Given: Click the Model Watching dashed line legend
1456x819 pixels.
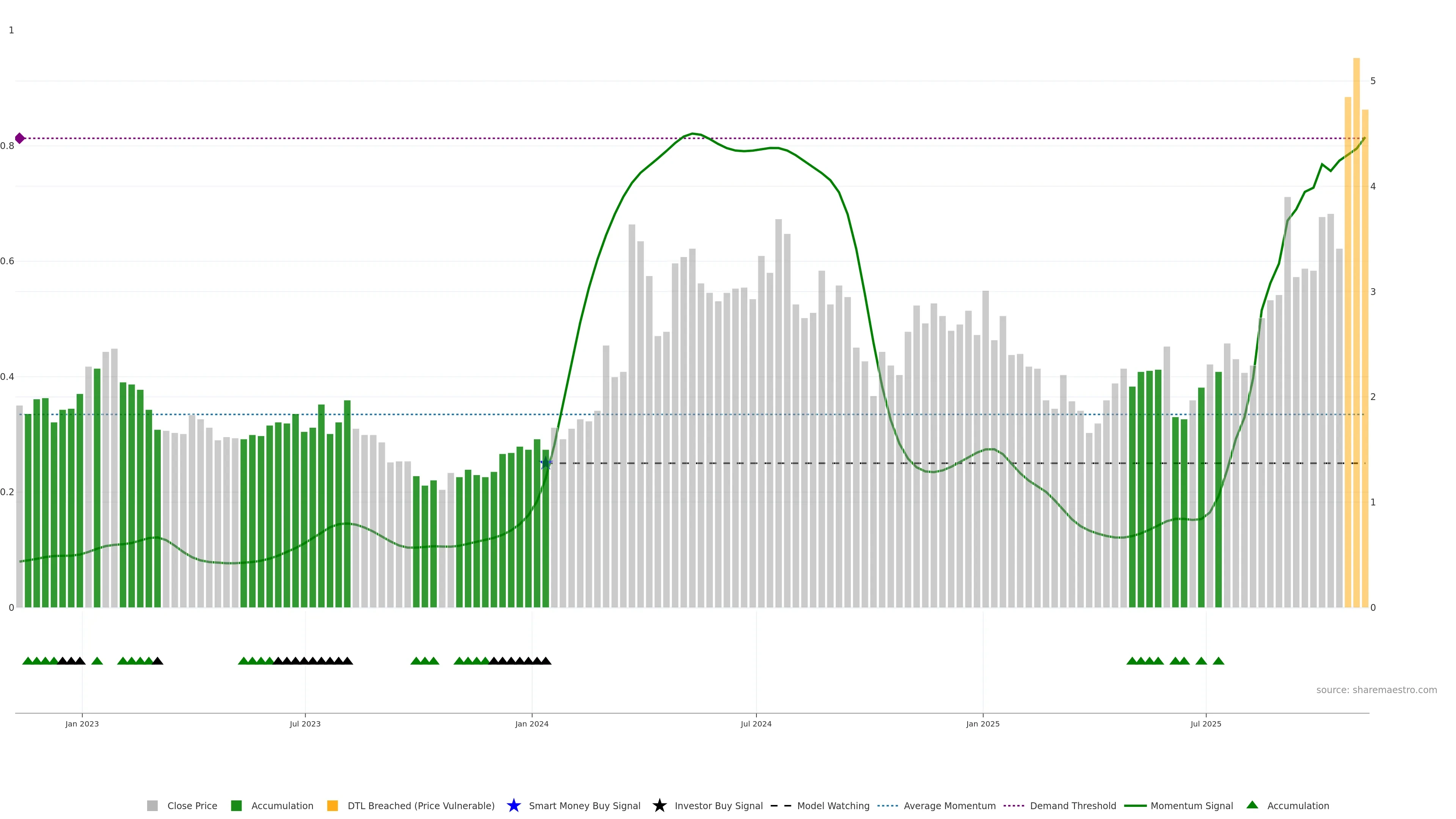Looking at the screenshot, I should point(781,806).
